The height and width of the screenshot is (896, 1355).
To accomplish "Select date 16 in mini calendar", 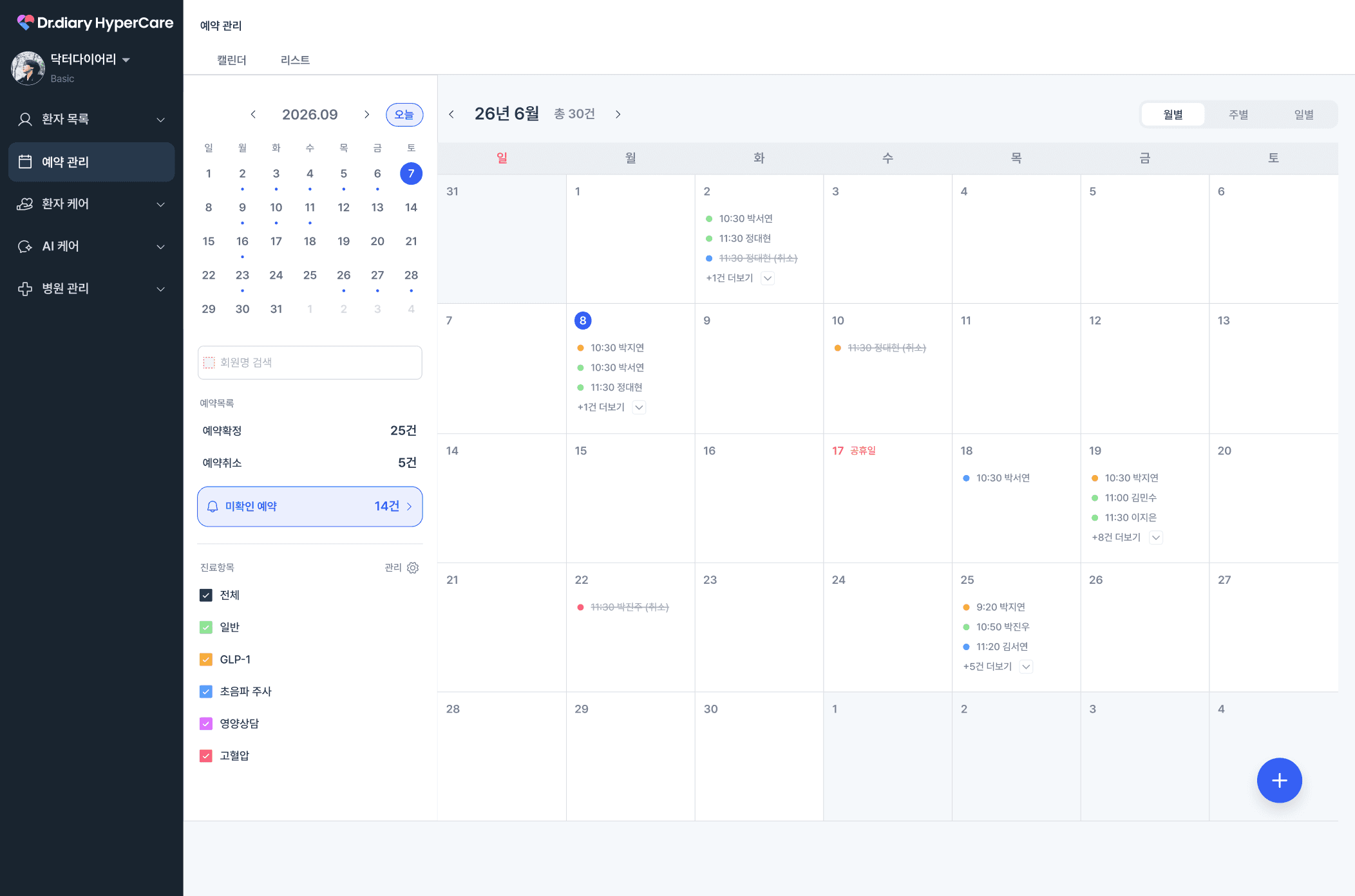I will coord(242,241).
